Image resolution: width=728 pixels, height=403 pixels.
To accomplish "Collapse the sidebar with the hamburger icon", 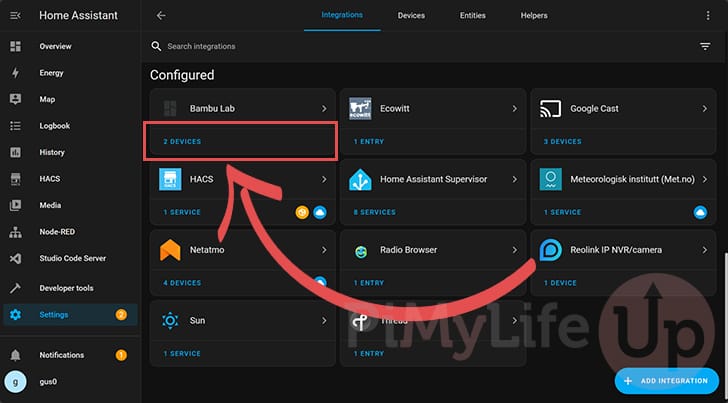I will (x=15, y=16).
